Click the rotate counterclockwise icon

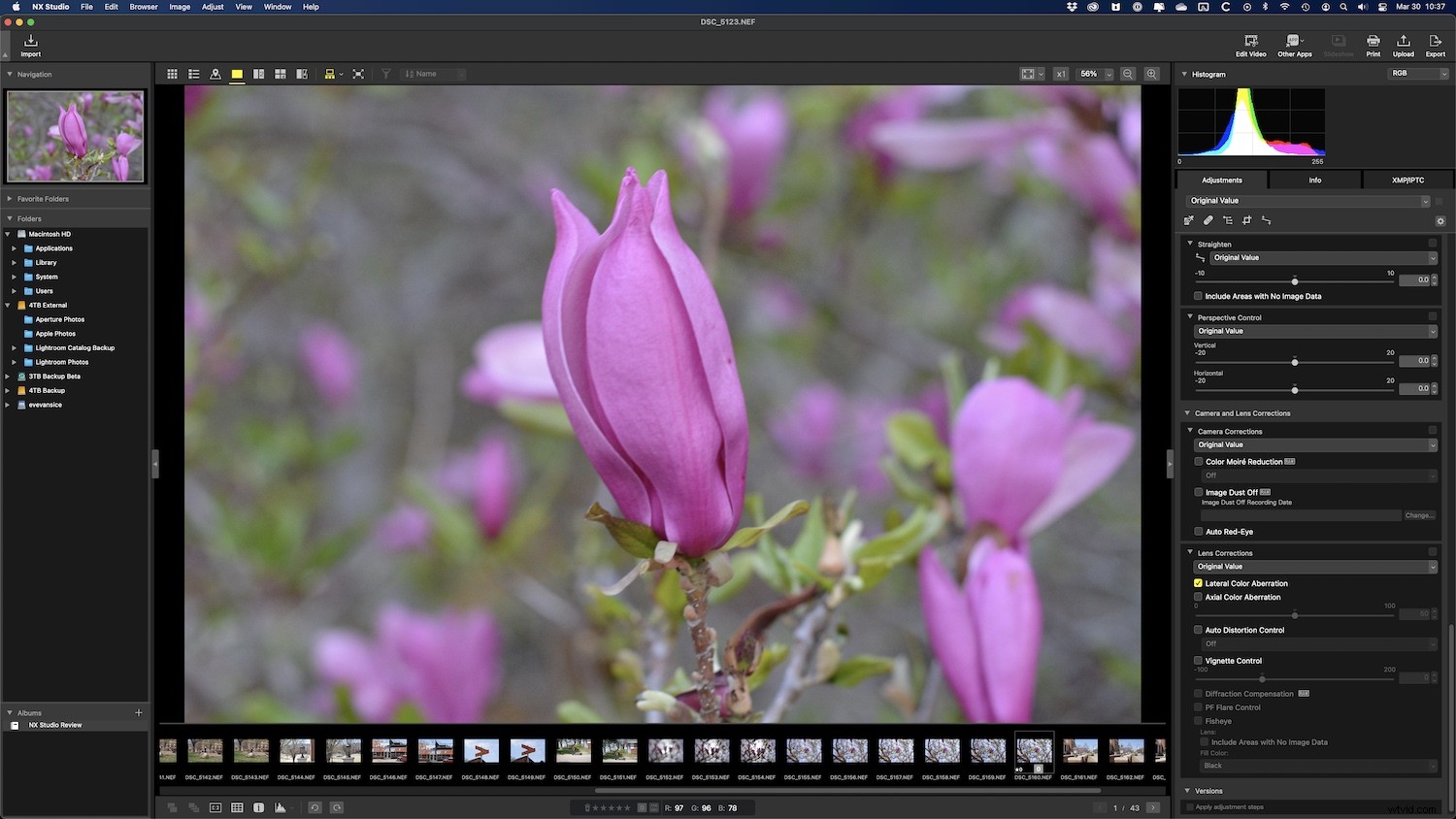click(315, 807)
